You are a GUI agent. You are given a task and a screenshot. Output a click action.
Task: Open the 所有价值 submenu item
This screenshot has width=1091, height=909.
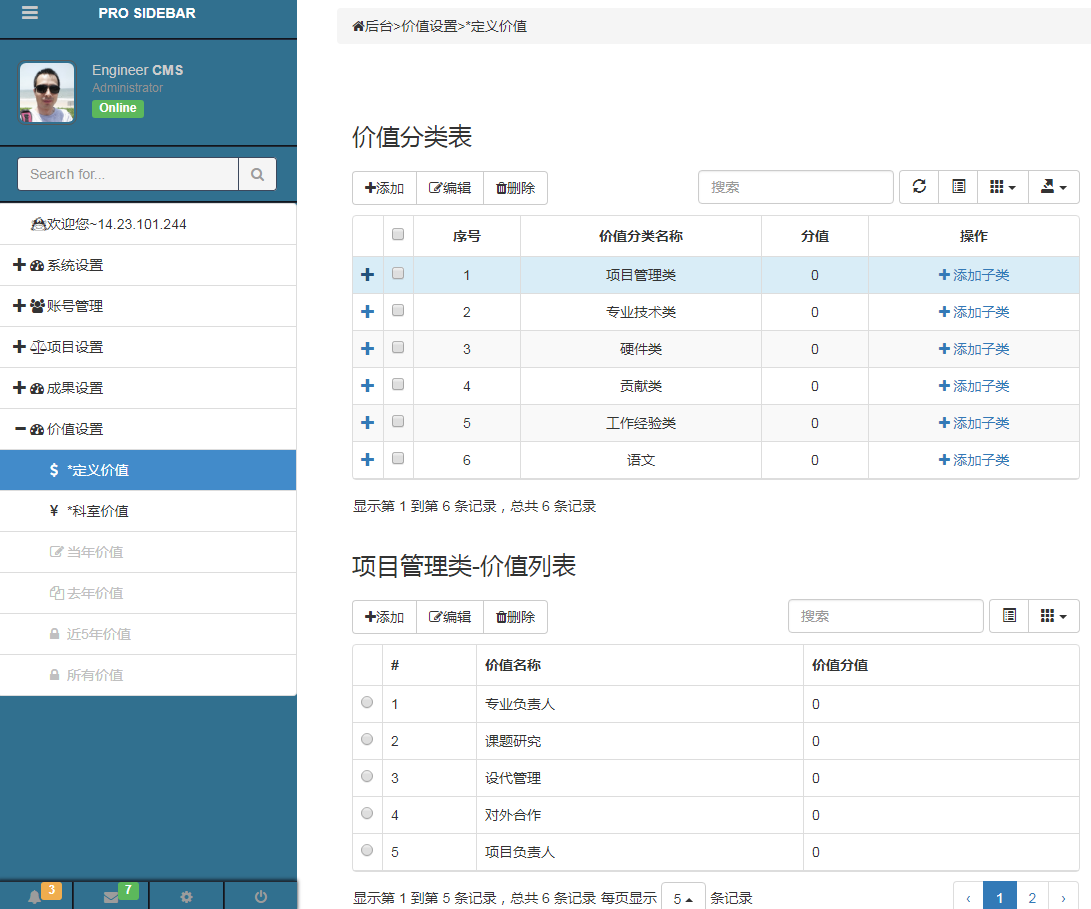(148, 675)
